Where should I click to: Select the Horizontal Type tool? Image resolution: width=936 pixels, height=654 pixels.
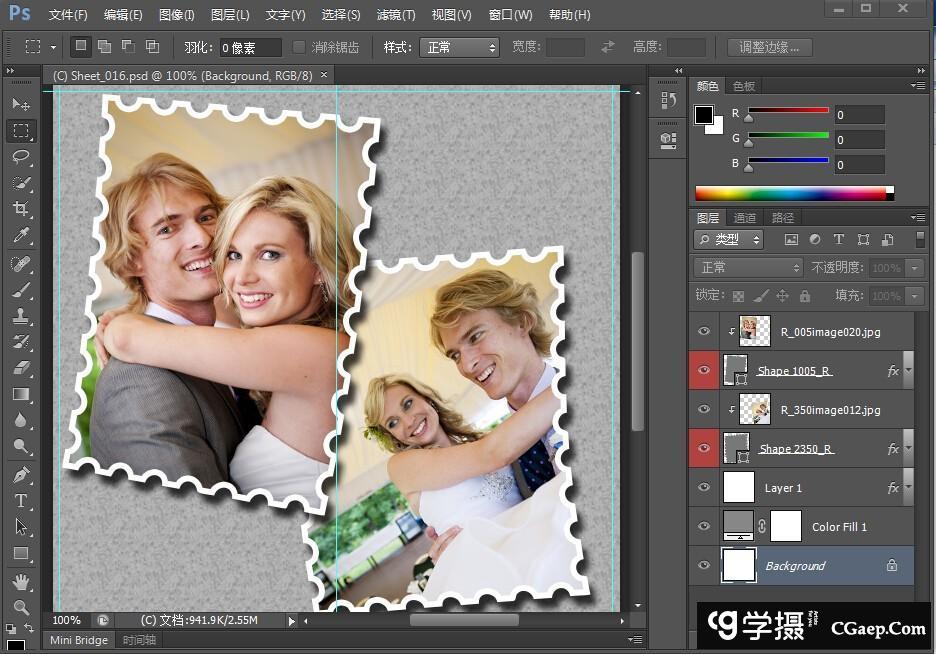click(x=21, y=501)
